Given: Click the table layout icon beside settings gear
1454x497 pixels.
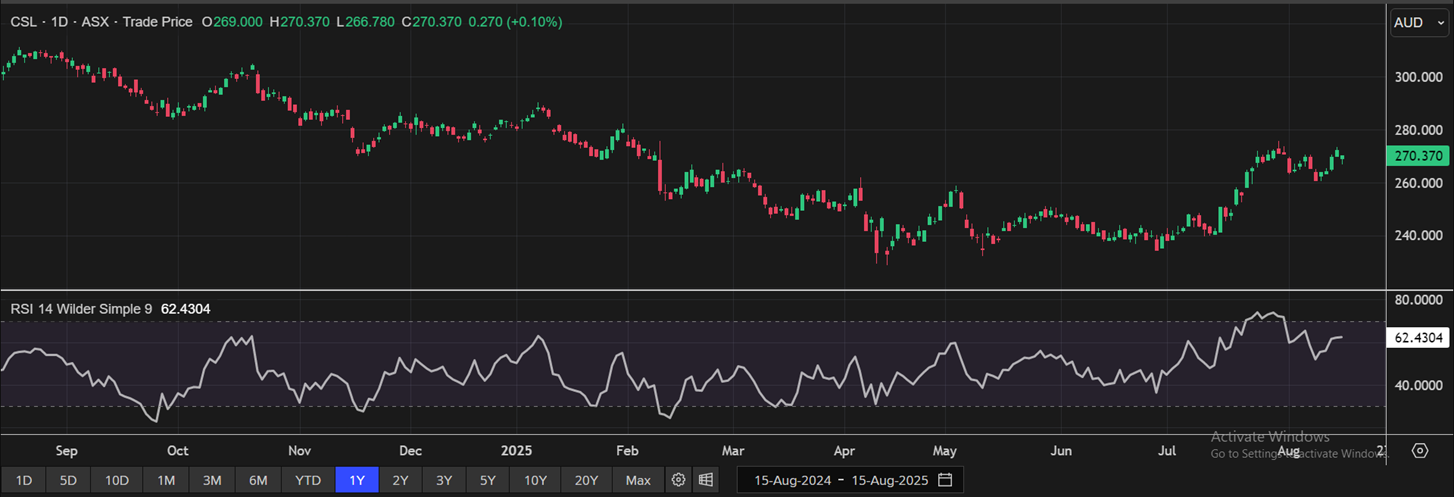Looking at the screenshot, I should coord(706,480).
